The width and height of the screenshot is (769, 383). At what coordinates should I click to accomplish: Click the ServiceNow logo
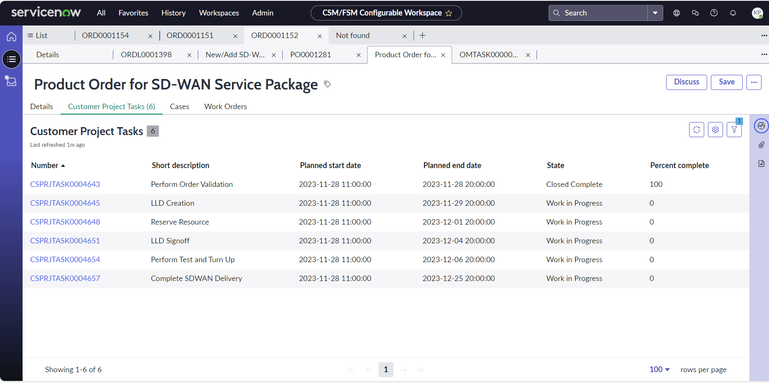(46, 12)
